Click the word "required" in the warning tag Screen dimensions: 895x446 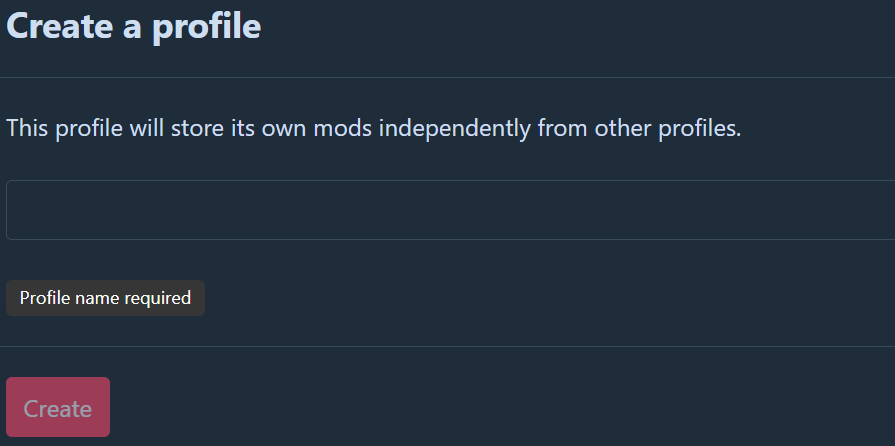157,298
